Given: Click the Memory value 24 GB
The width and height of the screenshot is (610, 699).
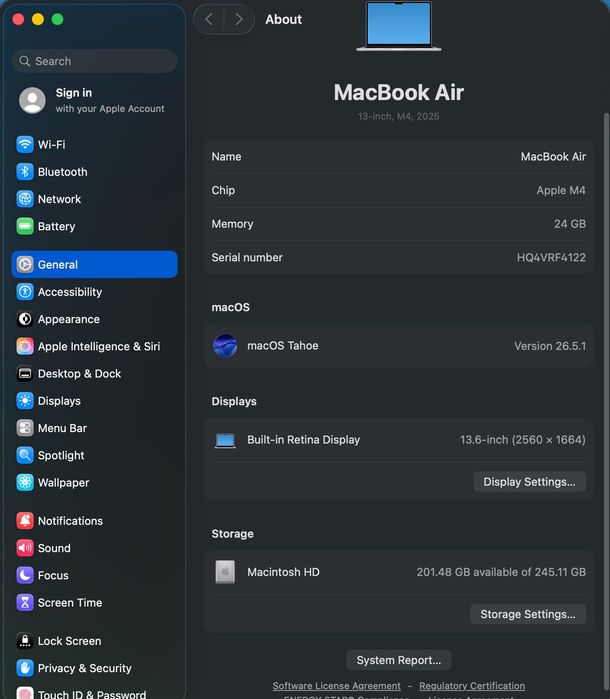Looking at the screenshot, I should click(x=570, y=224).
